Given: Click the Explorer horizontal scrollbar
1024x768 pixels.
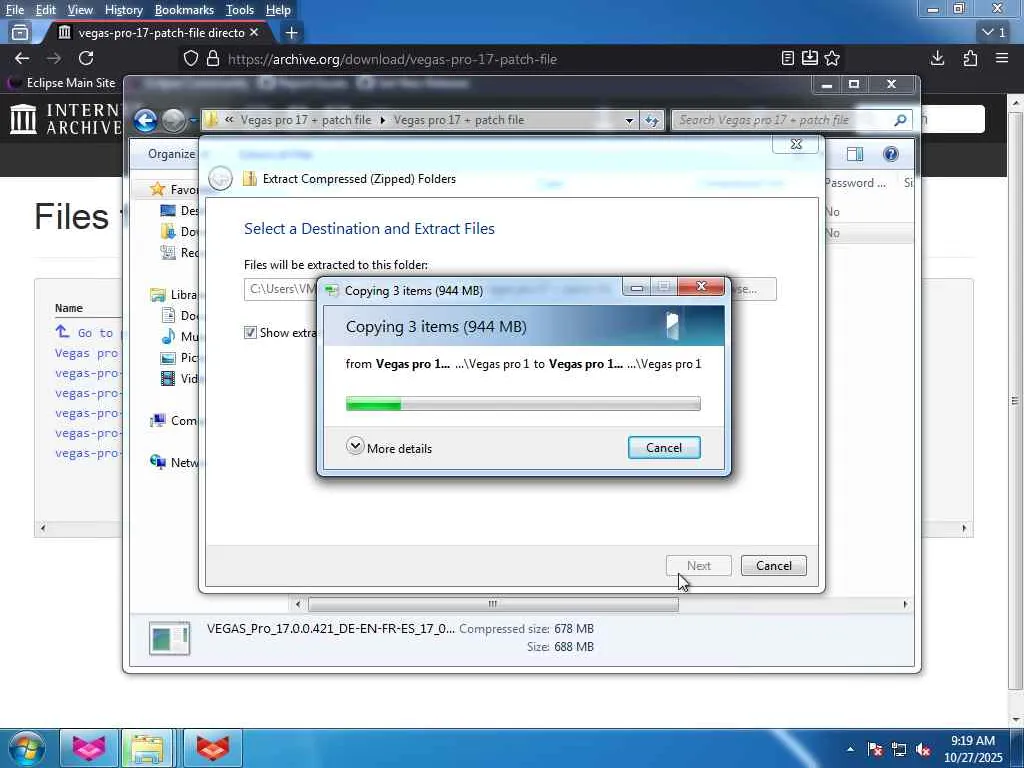Looking at the screenshot, I should coord(493,604).
